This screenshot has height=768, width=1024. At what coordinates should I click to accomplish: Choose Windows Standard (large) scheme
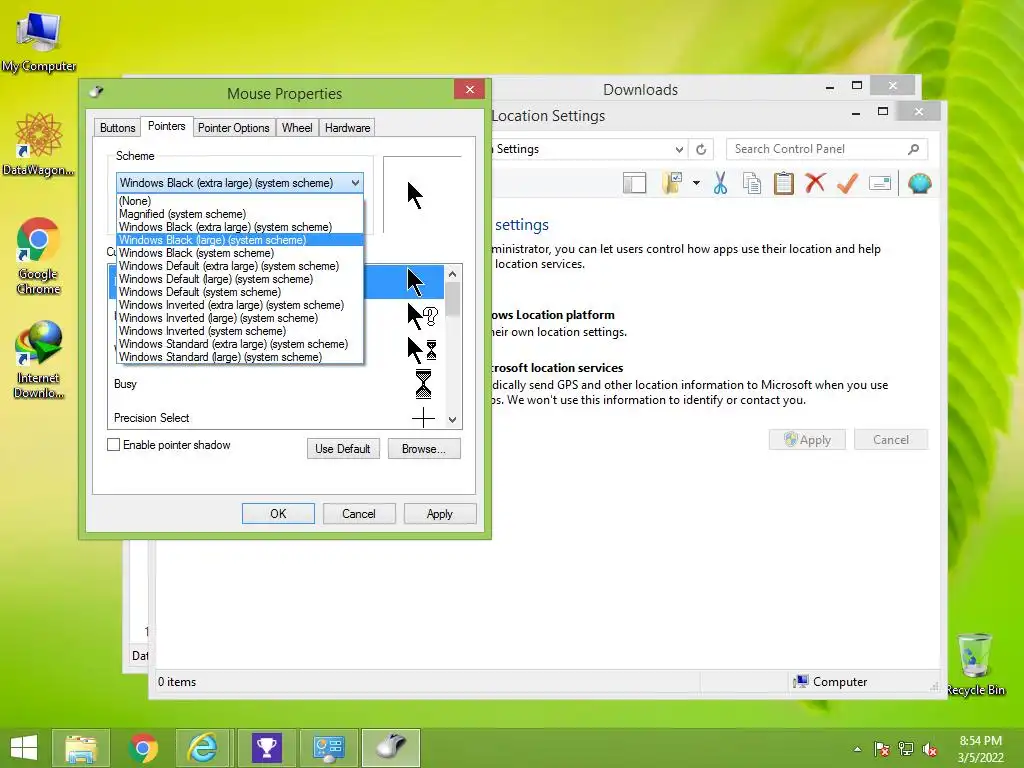pyautogui.click(x=240, y=357)
